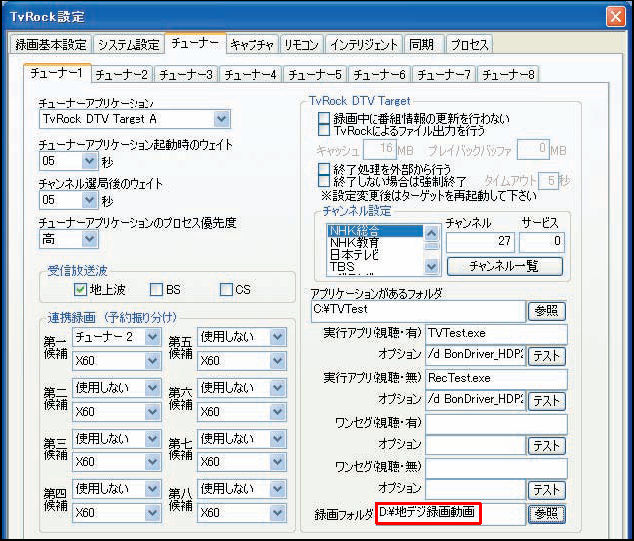This screenshot has height=541, width=634.
Task: Open the 同期 tab
Action: click(x=422, y=44)
